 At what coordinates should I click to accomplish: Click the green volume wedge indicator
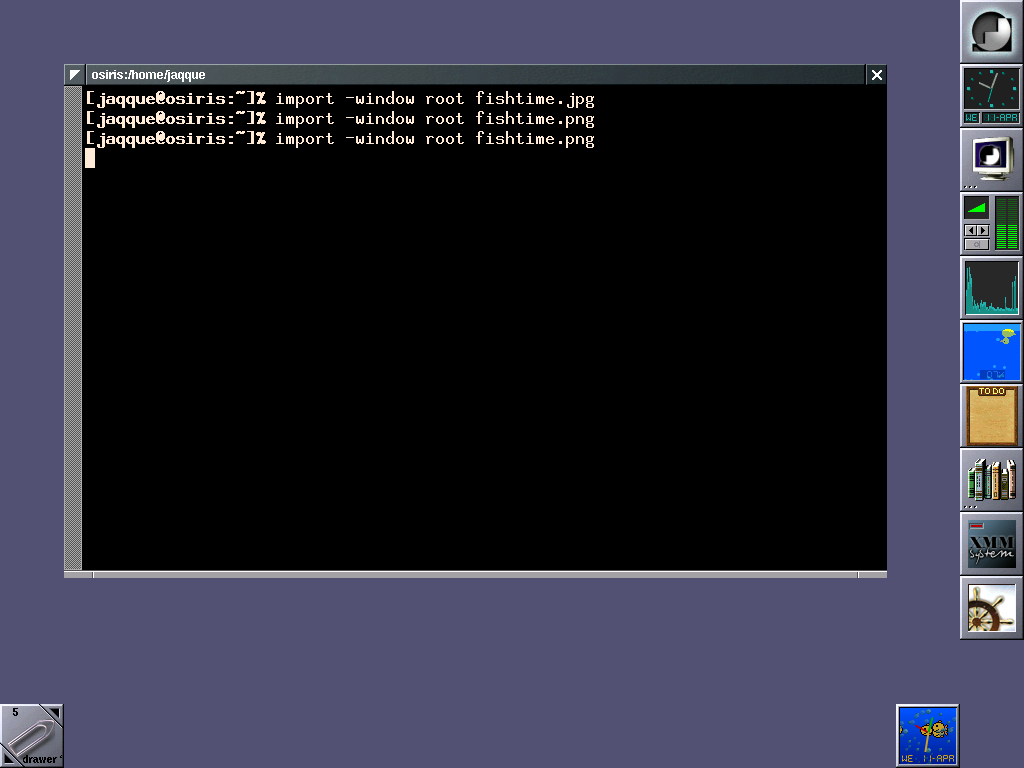tap(976, 209)
